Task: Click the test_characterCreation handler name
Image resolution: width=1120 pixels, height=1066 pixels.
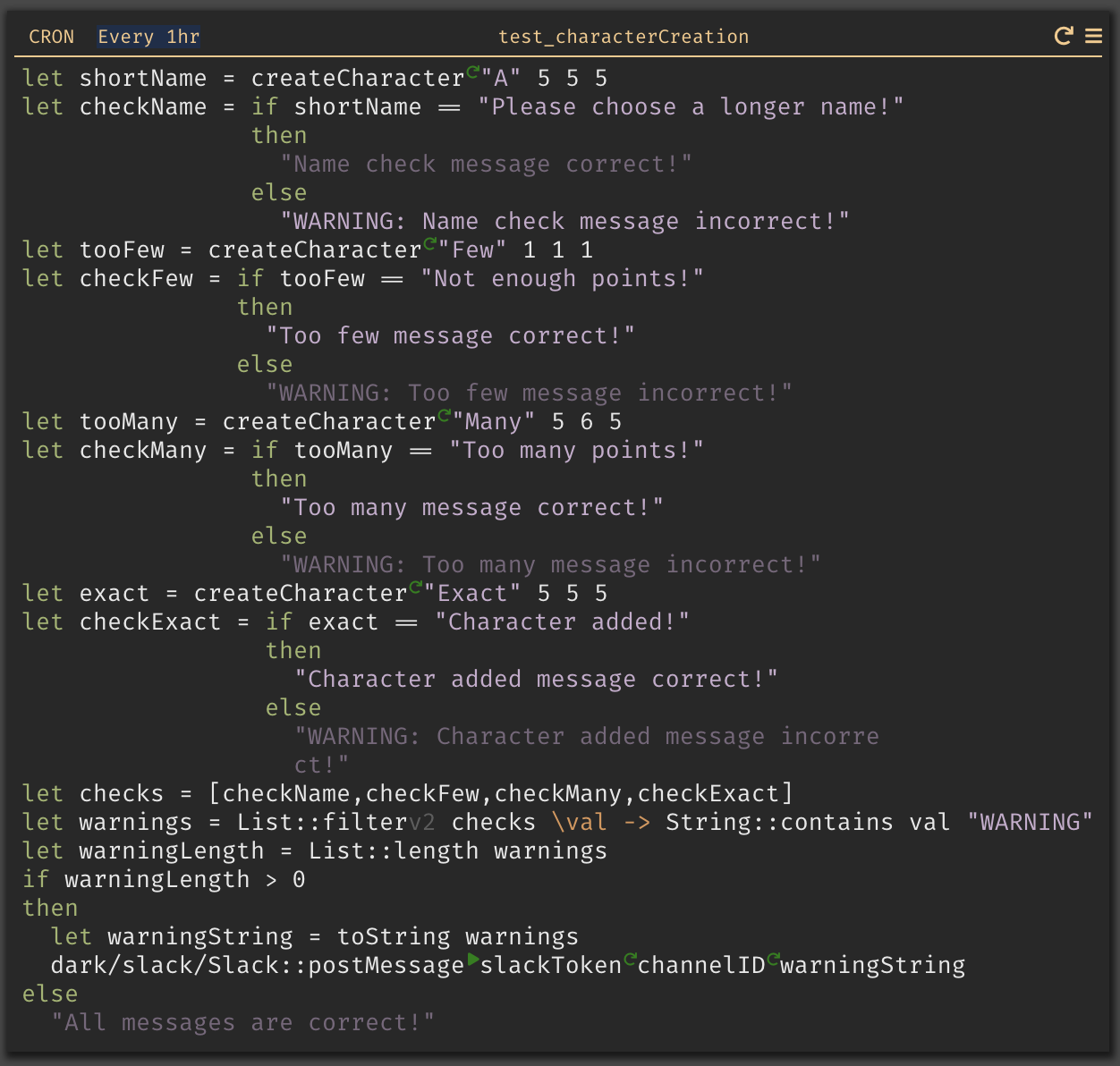Action: tap(624, 37)
